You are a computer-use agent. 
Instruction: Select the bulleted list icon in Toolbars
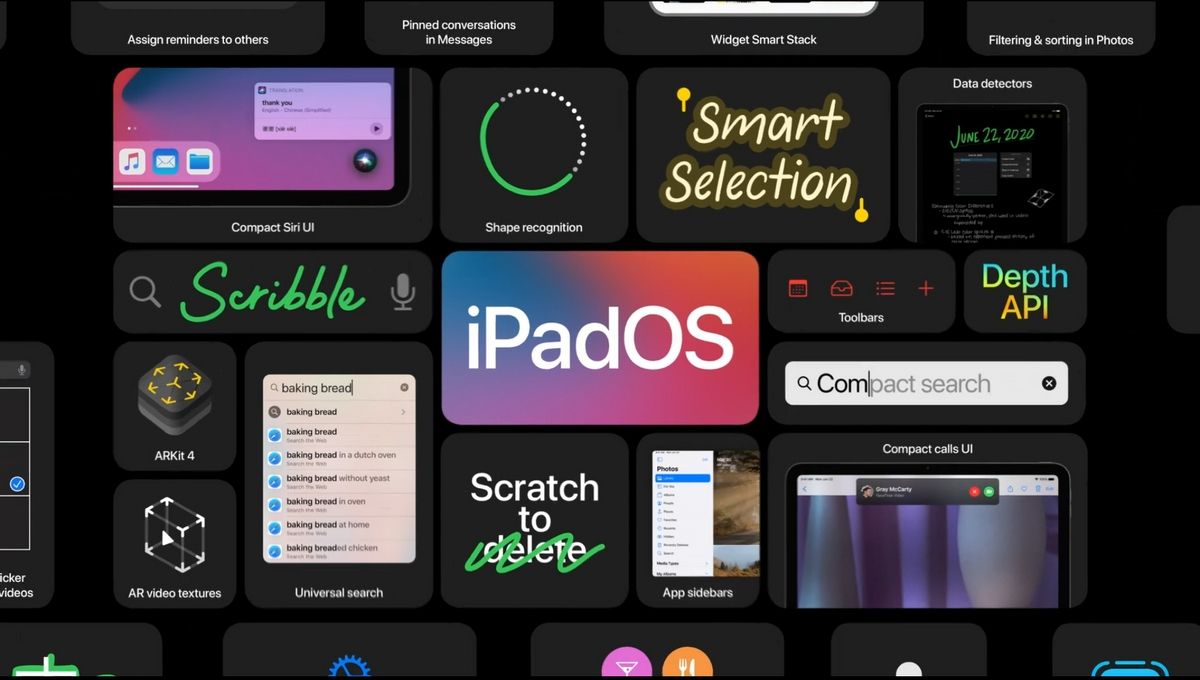point(886,288)
